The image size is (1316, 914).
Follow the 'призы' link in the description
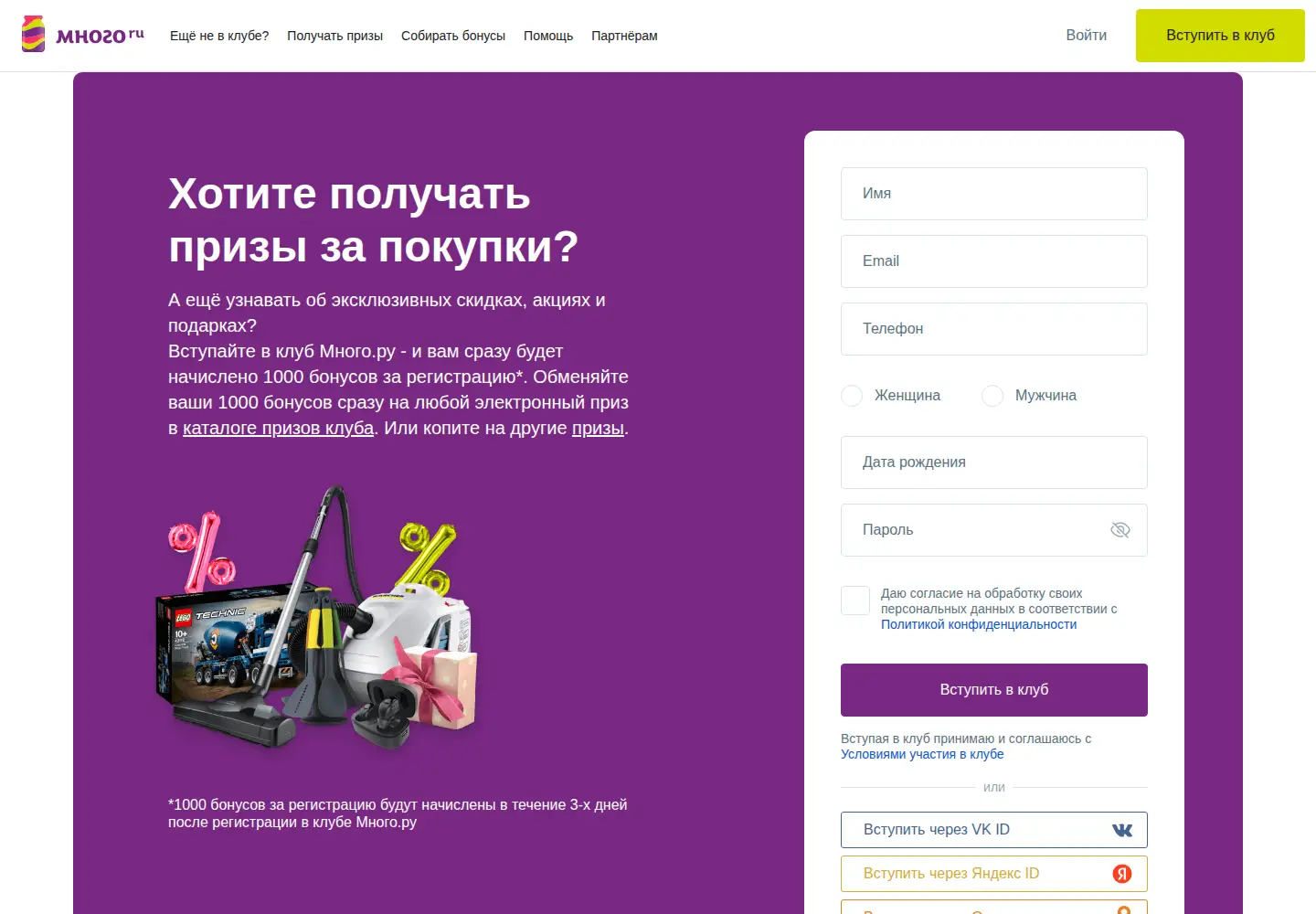(x=598, y=428)
